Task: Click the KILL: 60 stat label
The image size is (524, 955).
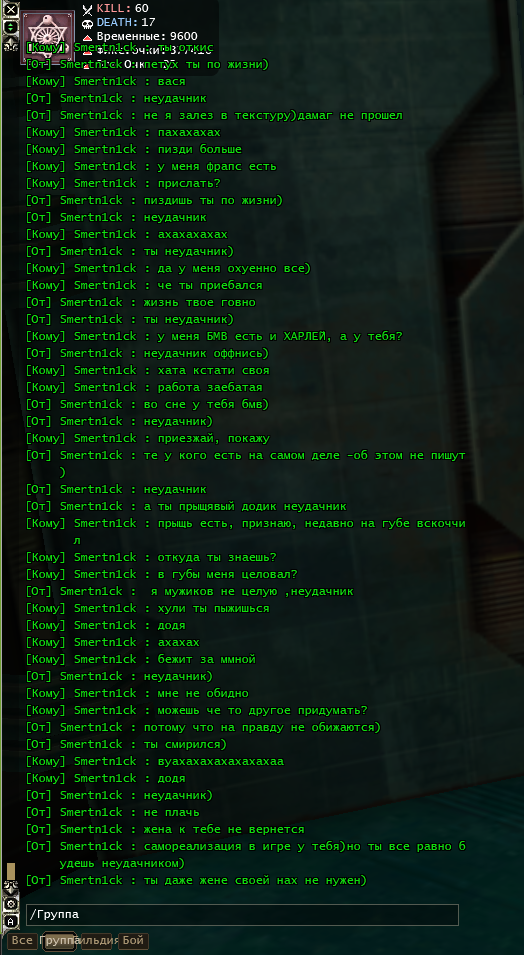Action: coord(122,8)
